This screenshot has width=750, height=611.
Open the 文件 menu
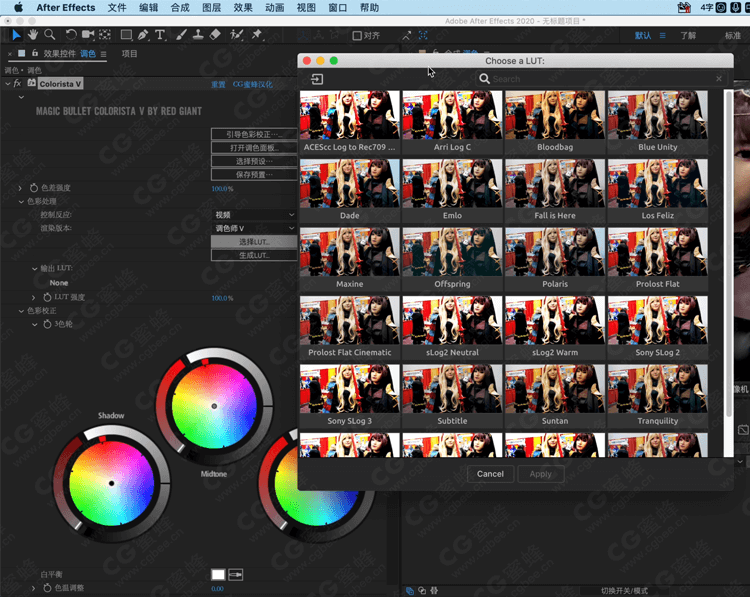(x=117, y=8)
